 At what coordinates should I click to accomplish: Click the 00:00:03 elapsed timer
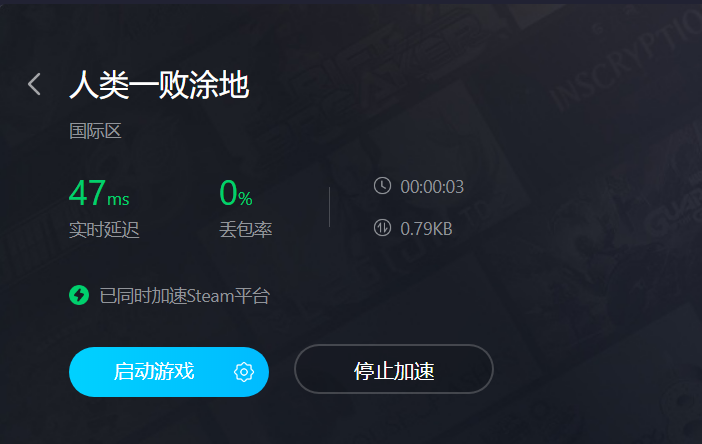(x=432, y=187)
